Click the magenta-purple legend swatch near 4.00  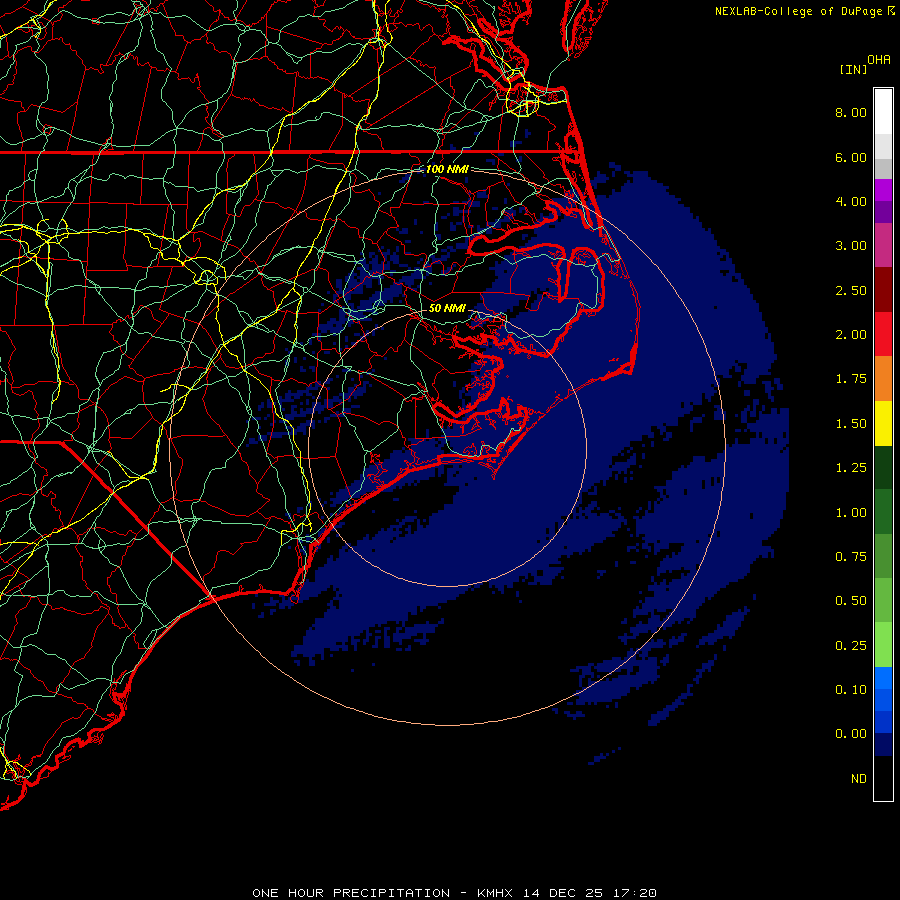pyautogui.click(x=883, y=190)
